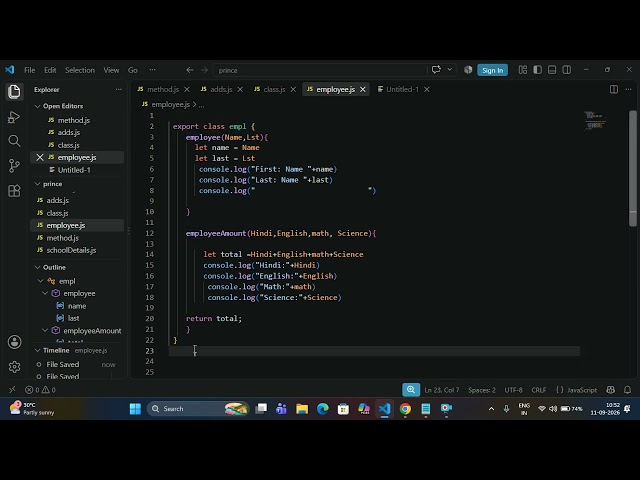Collapse the employeeAmount outline node
This screenshot has height=480, width=640.
45,331
